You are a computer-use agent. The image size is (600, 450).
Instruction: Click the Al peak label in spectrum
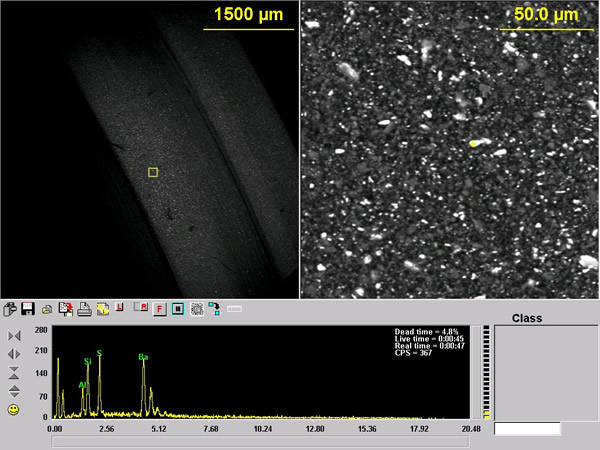click(82, 385)
